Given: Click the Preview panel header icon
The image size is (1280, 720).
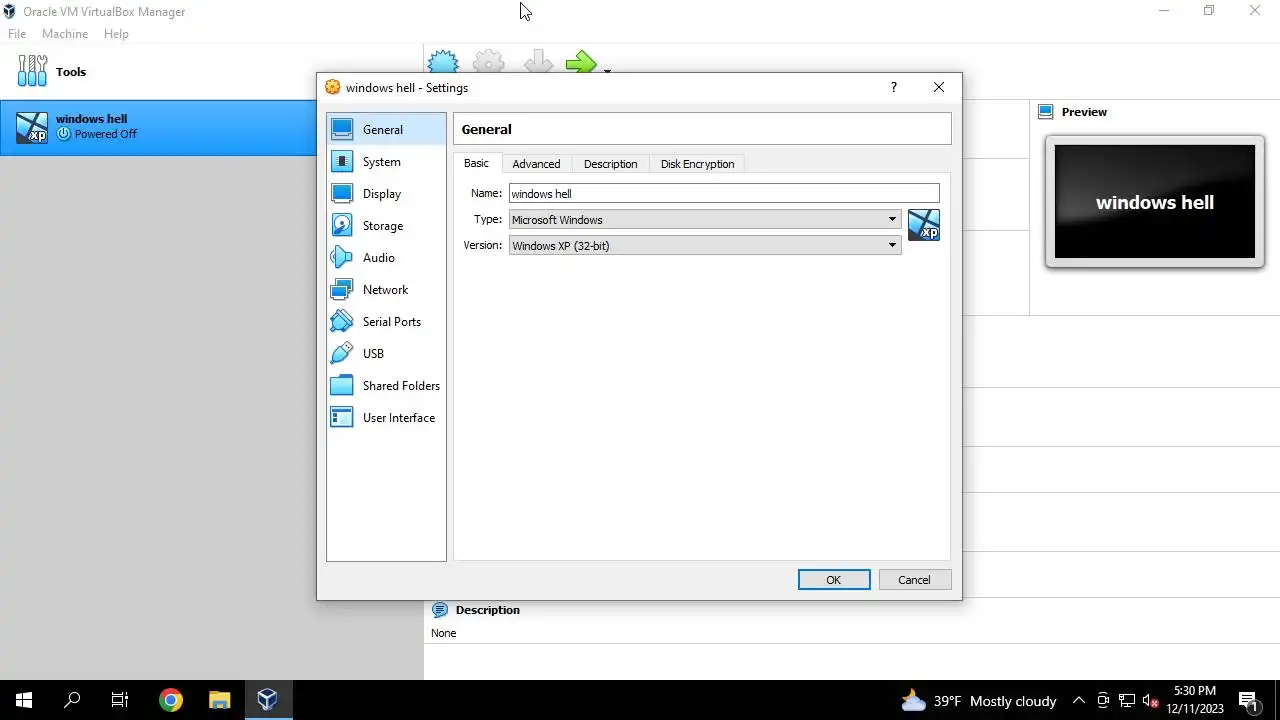Looking at the screenshot, I should (1046, 112).
